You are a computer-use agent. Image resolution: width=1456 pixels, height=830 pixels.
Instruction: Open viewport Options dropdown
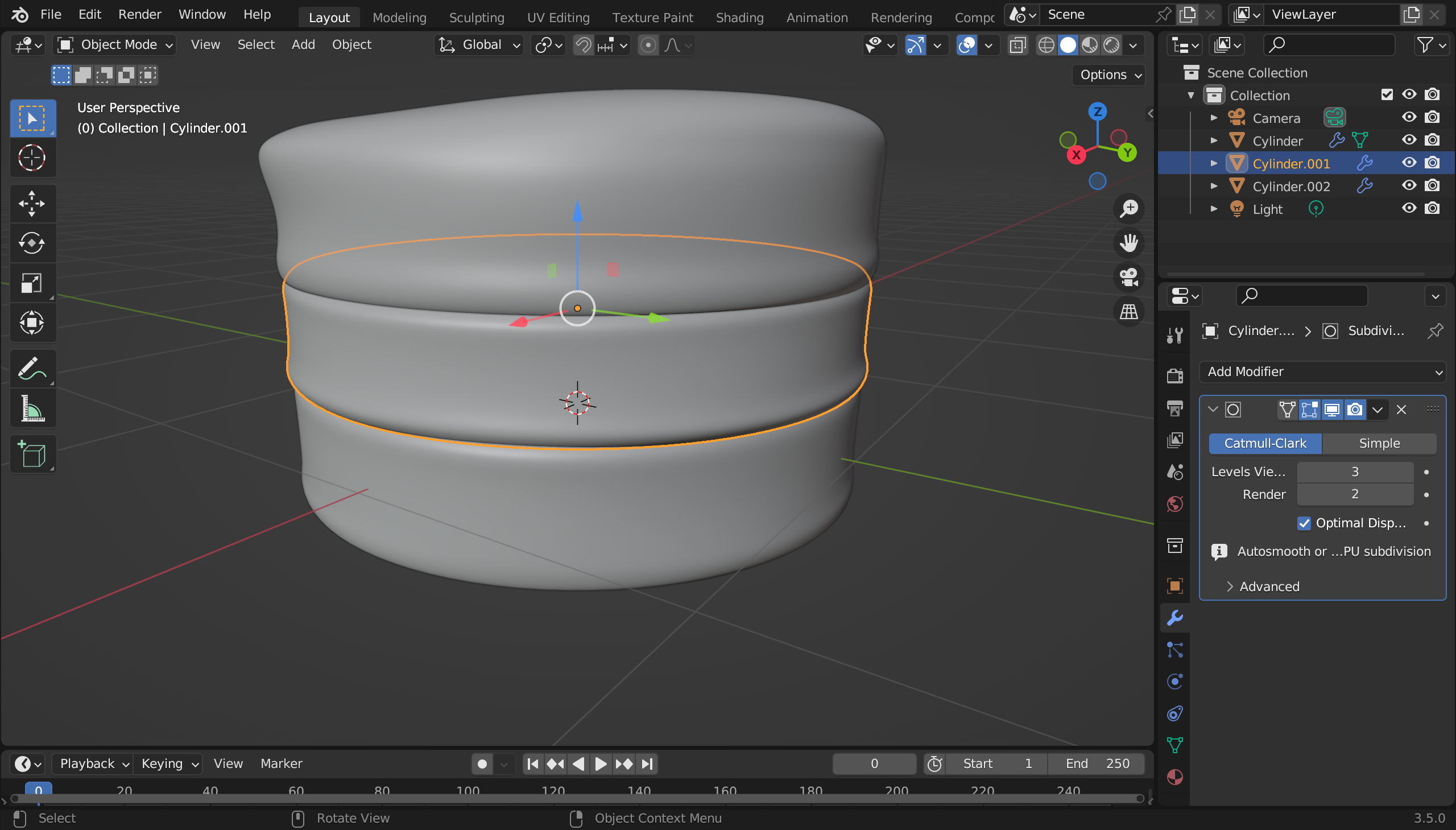point(1108,75)
